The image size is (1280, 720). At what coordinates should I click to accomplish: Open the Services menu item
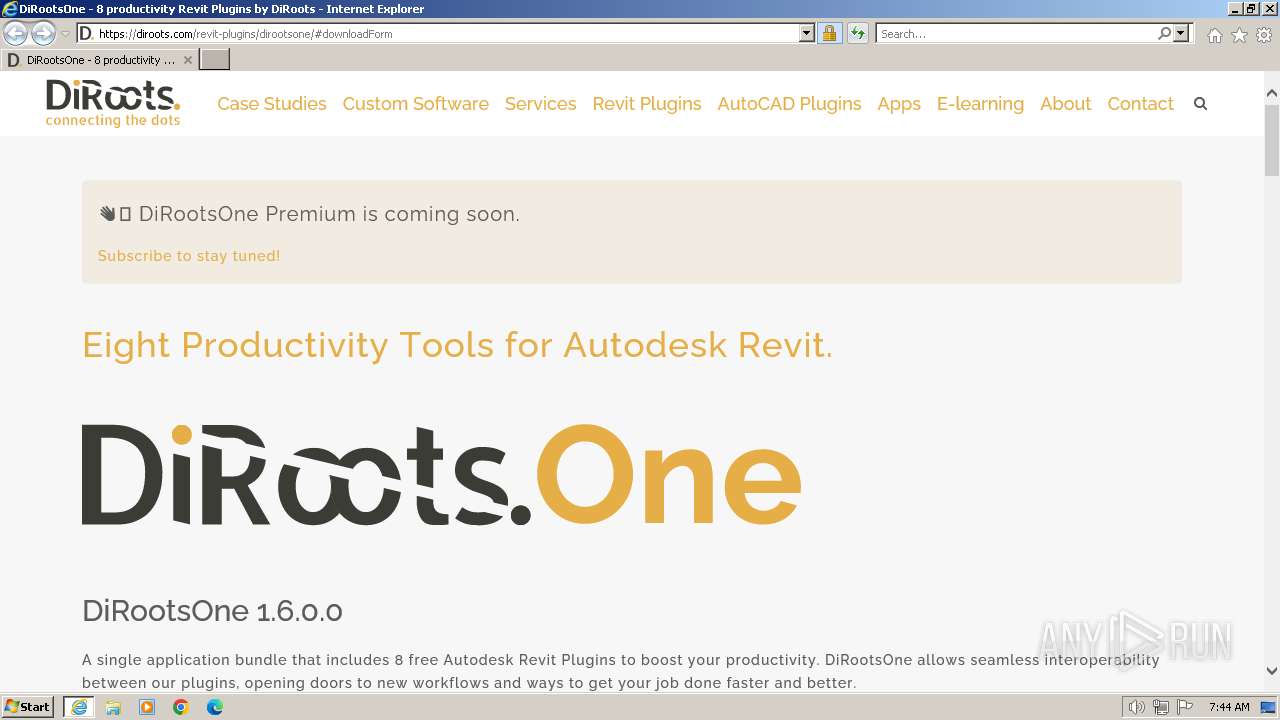pos(540,104)
